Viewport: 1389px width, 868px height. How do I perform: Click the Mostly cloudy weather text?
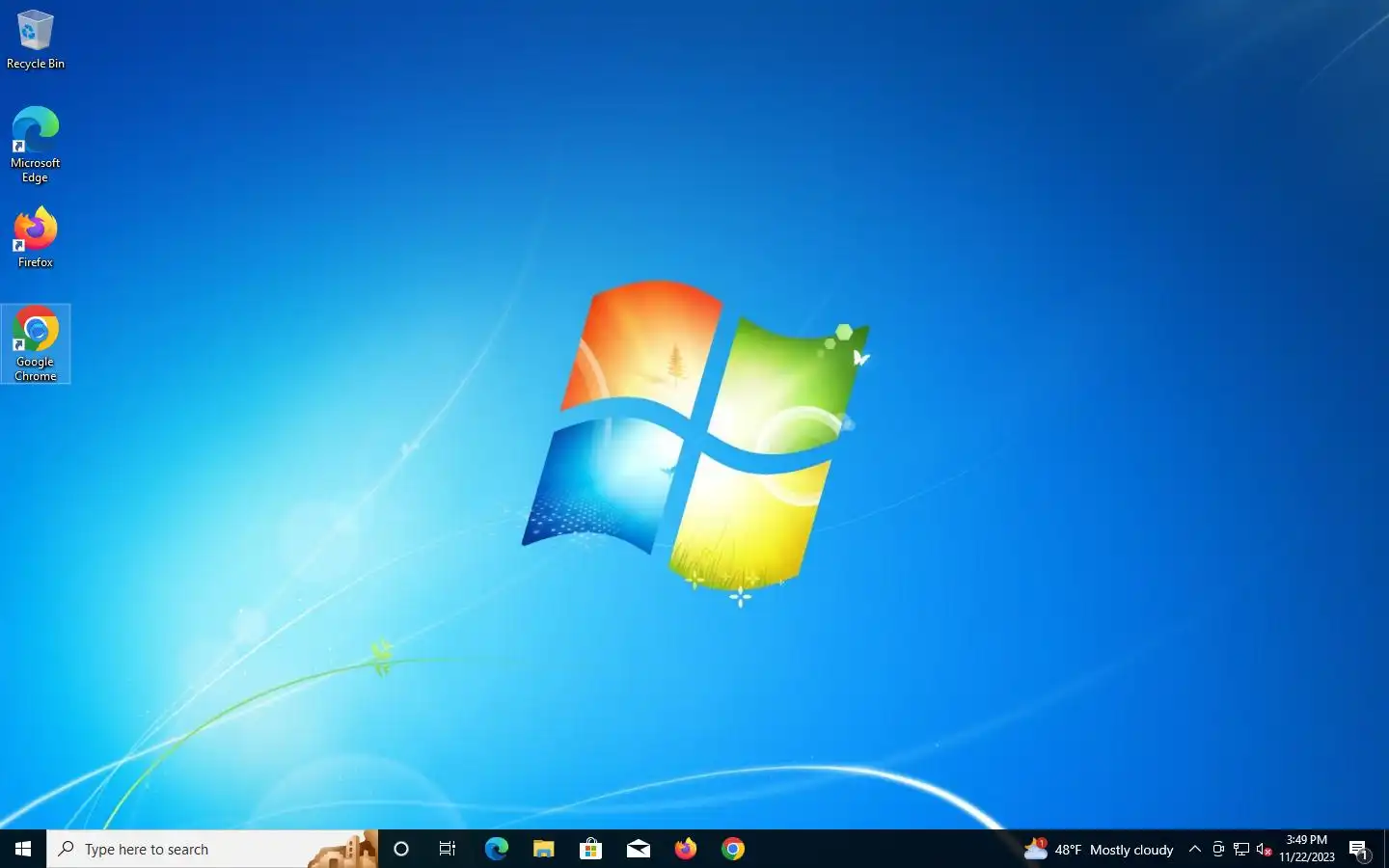(1131, 850)
